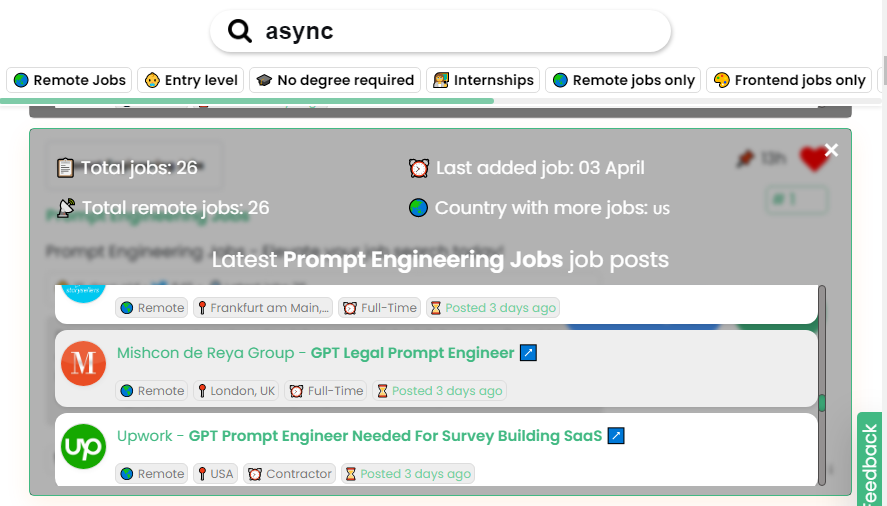Select the Remote jobs only filter
This screenshot has width=887, height=506.
[623, 80]
